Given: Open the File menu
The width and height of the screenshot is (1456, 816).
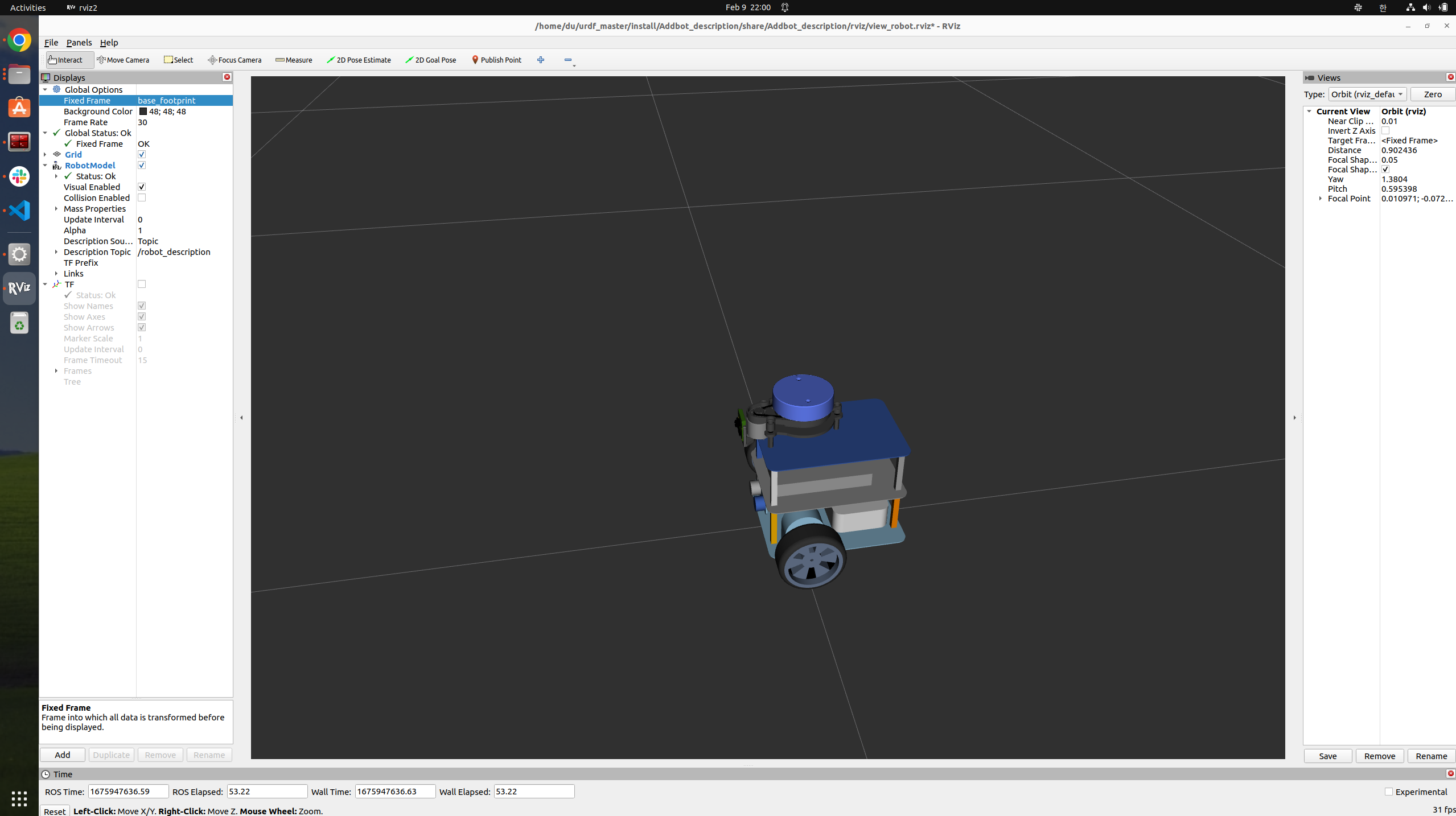Looking at the screenshot, I should 51,43.
